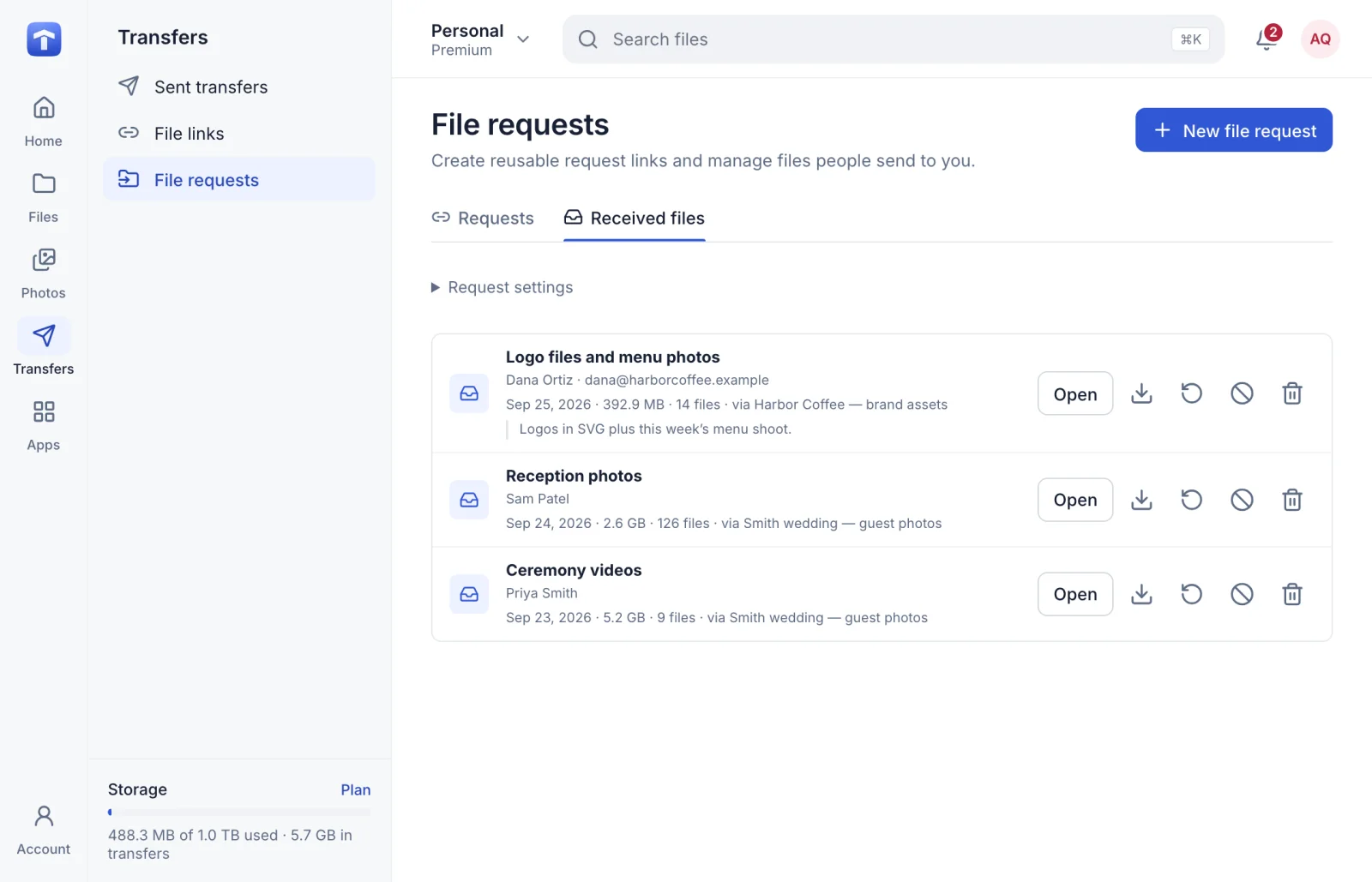The height and width of the screenshot is (882, 1372).
Task: Download the Ceremony videos submission
Action: point(1141,594)
